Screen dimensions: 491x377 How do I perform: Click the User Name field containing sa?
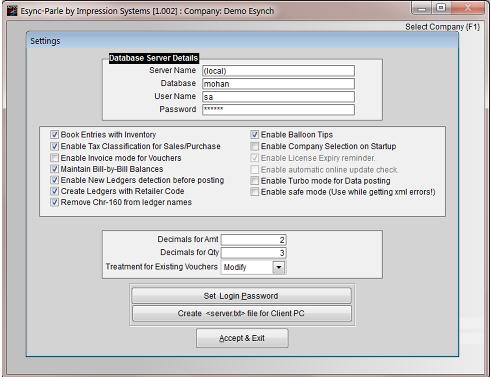(278, 97)
